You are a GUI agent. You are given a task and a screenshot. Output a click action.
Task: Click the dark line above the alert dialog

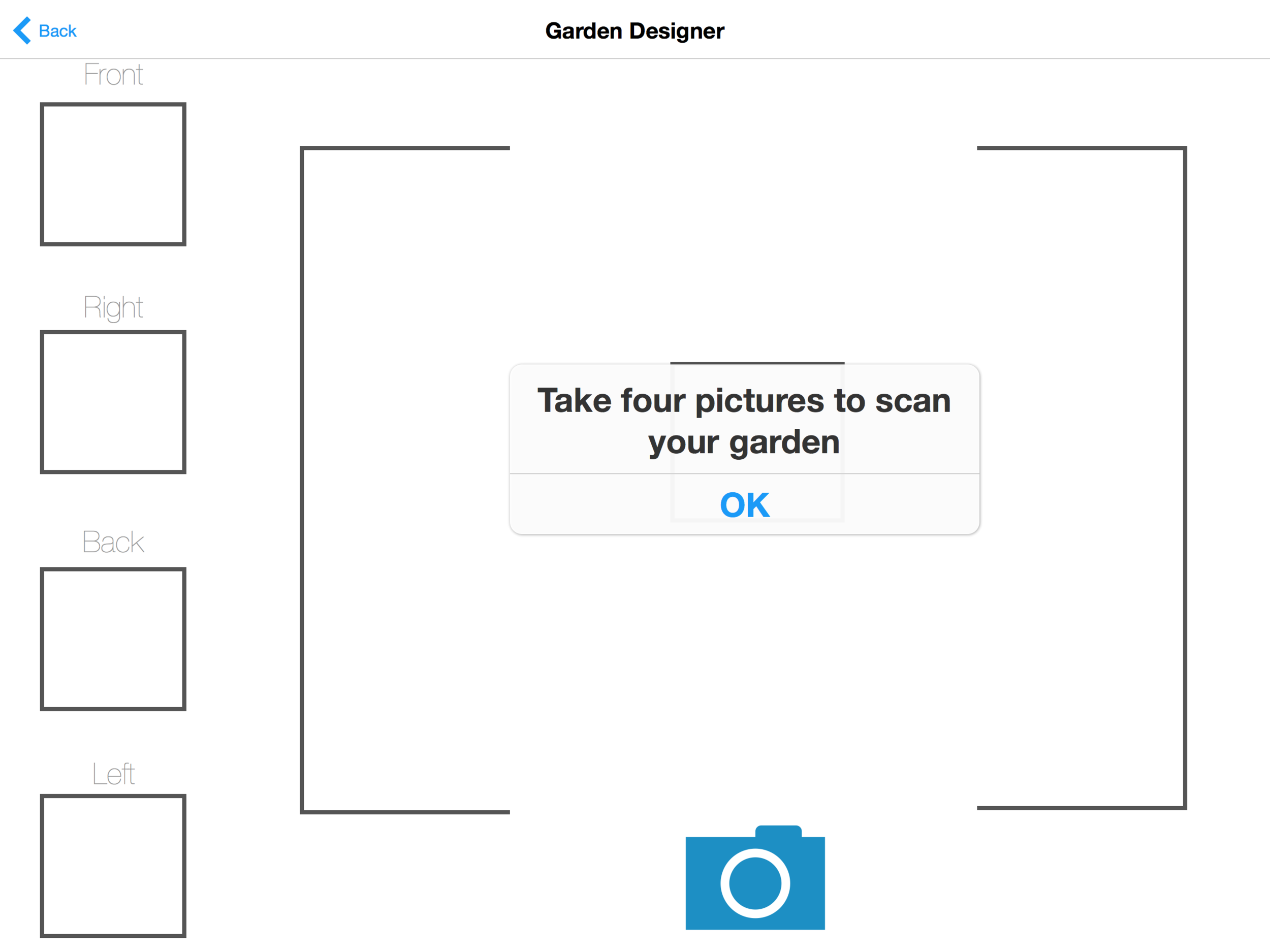click(x=757, y=363)
